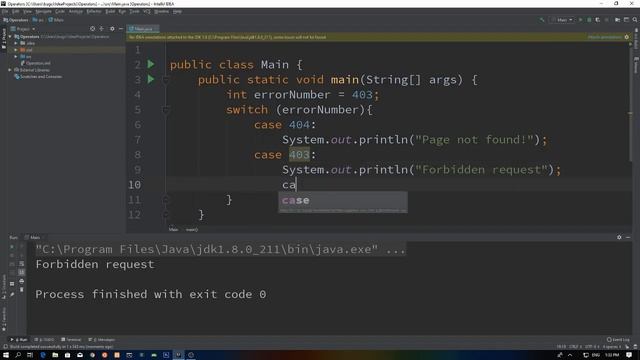Open Event Log in status bar
Viewport: 640px width, 360px height.
pos(618,340)
